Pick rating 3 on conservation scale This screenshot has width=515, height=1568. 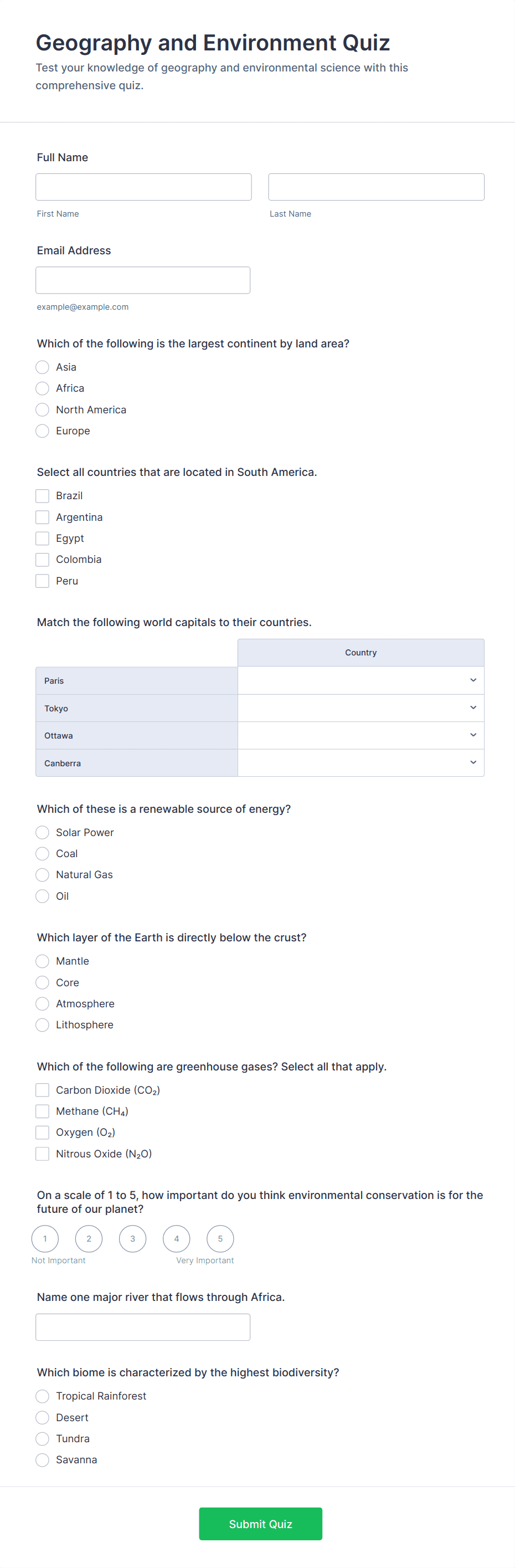(x=132, y=1238)
